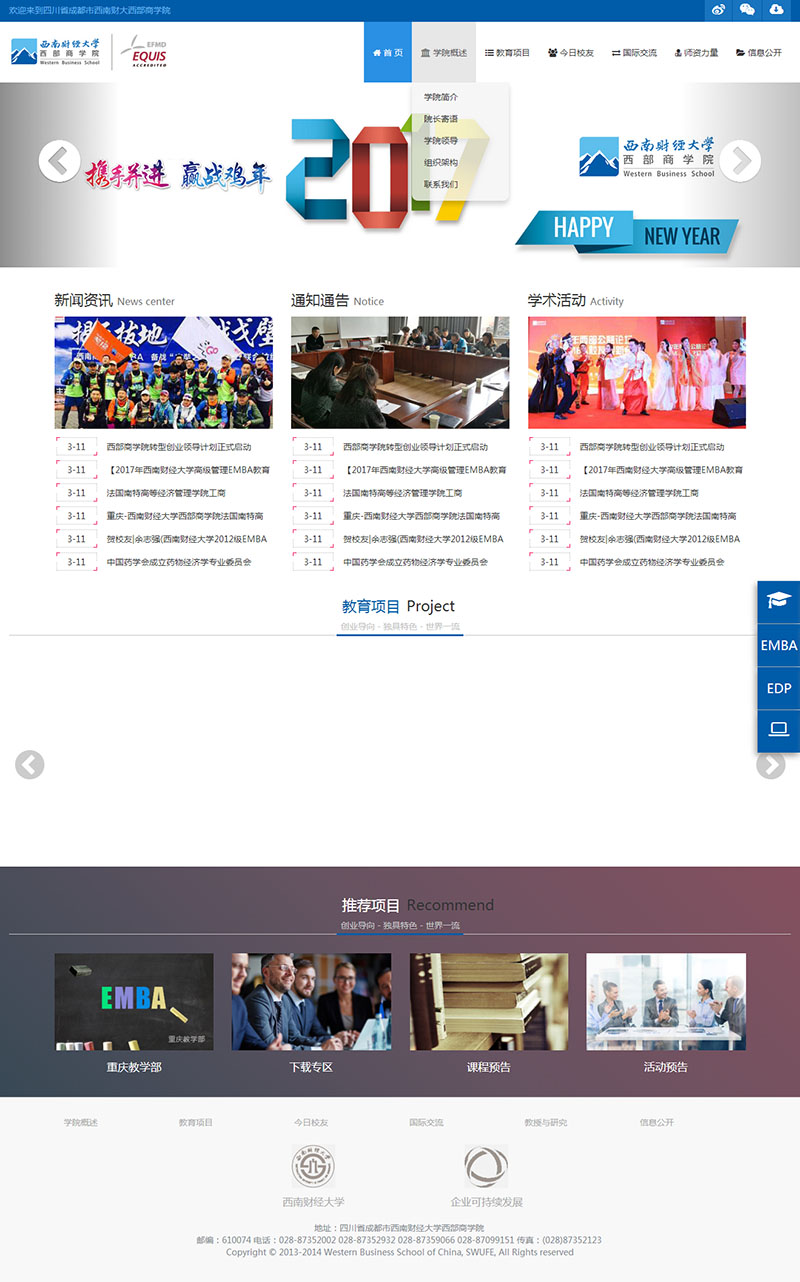Open the Weibo icon in top bar
Image resolution: width=800 pixels, height=1282 pixels.
[718, 10]
